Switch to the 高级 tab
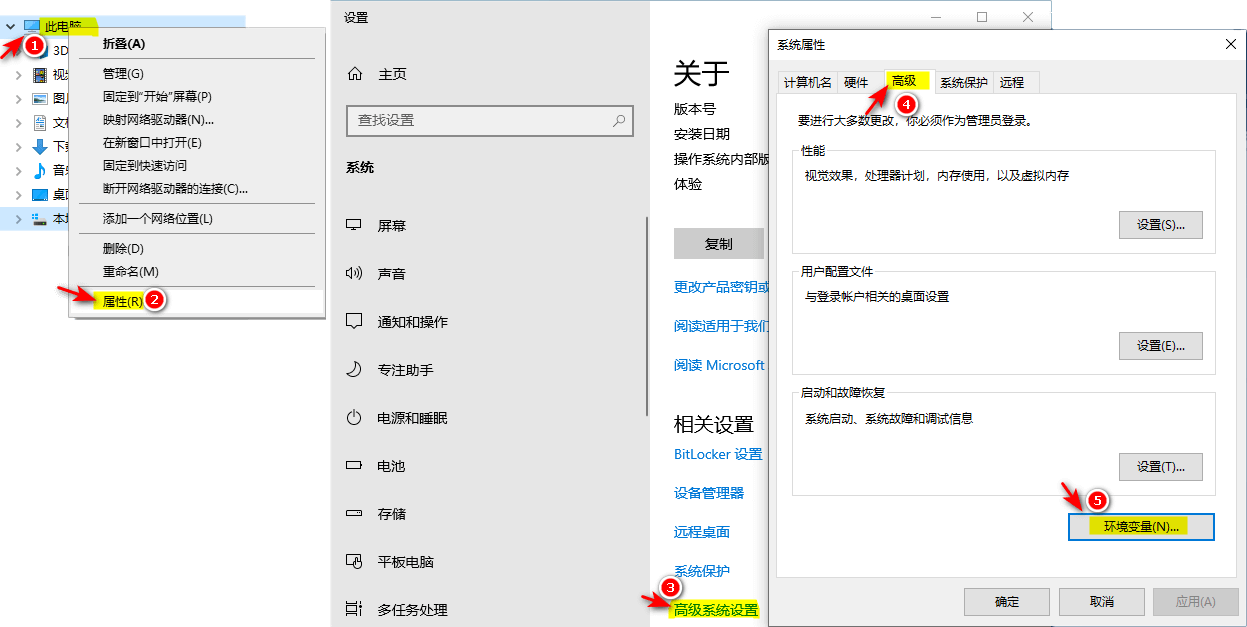Screen dimensions: 1247x627 (904, 81)
